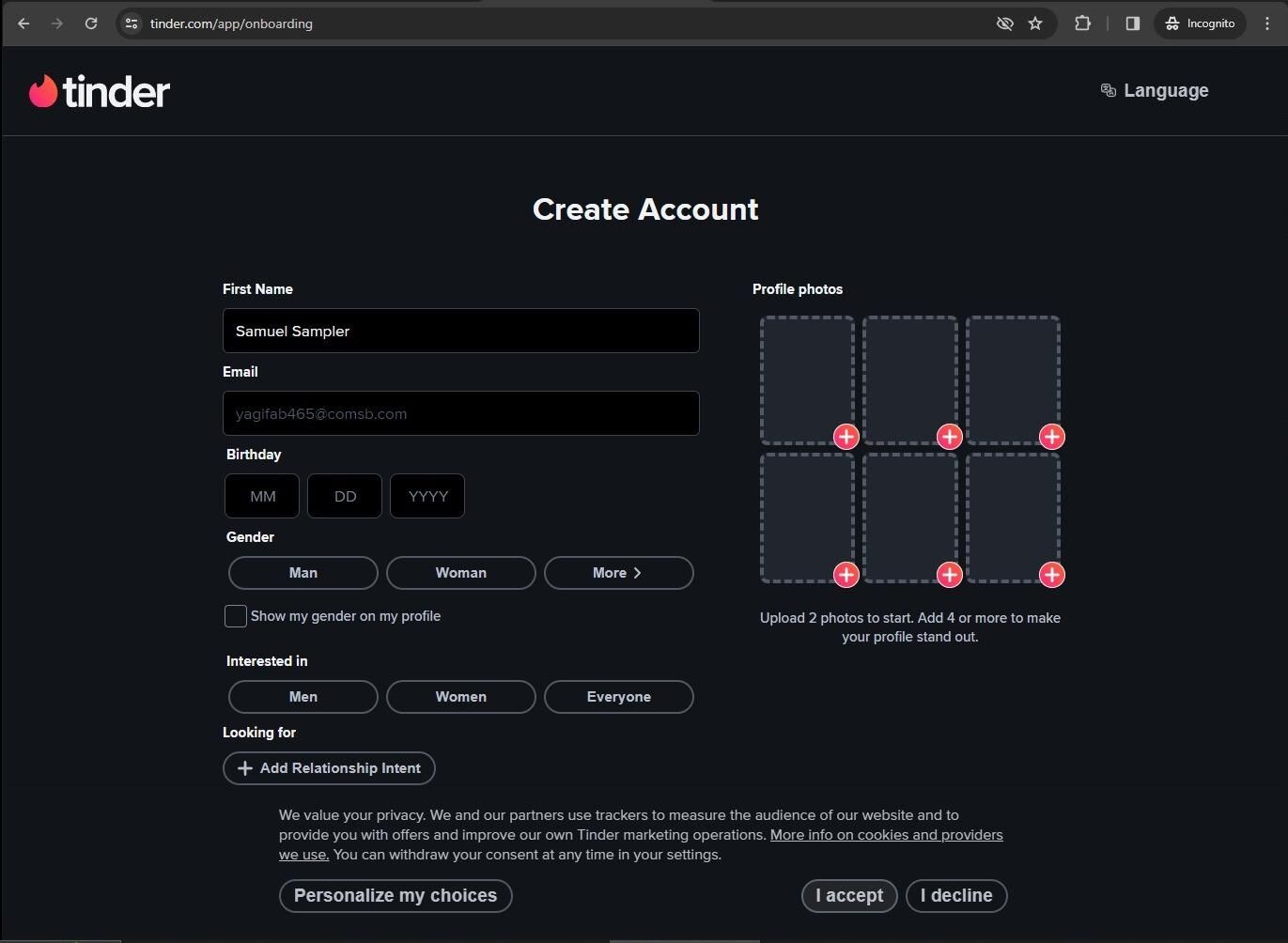Image resolution: width=1288 pixels, height=943 pixels.
Task: Choose interested in Women
Action: click(461, 697)
